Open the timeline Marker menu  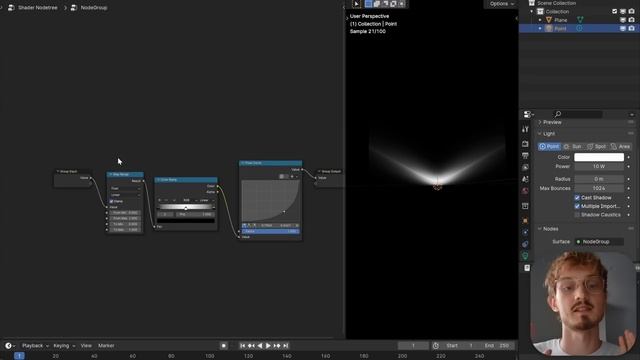[106, 346]
